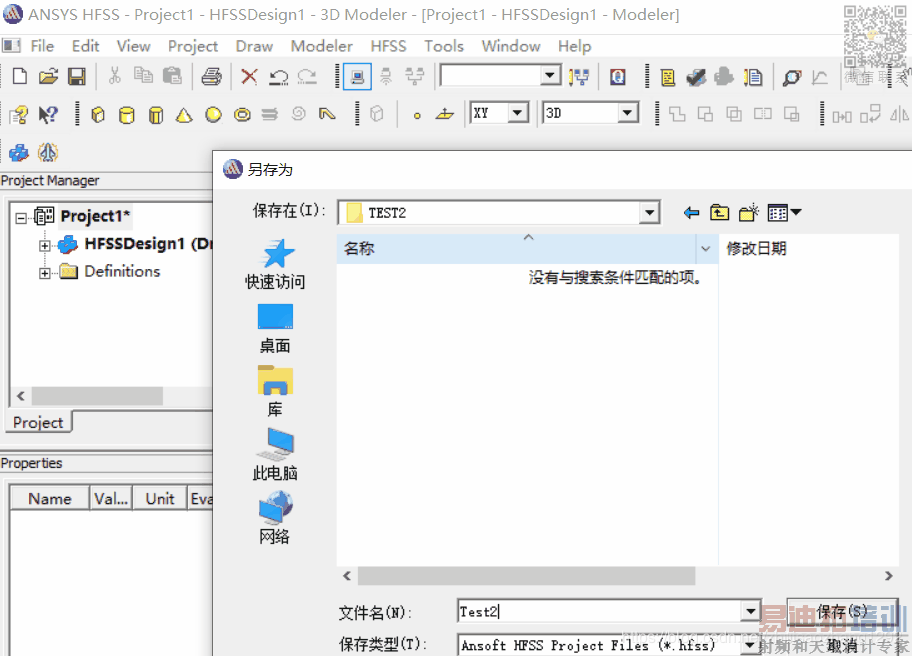Click the file name input field
This screenshot has width=912, height=656.
600,611
